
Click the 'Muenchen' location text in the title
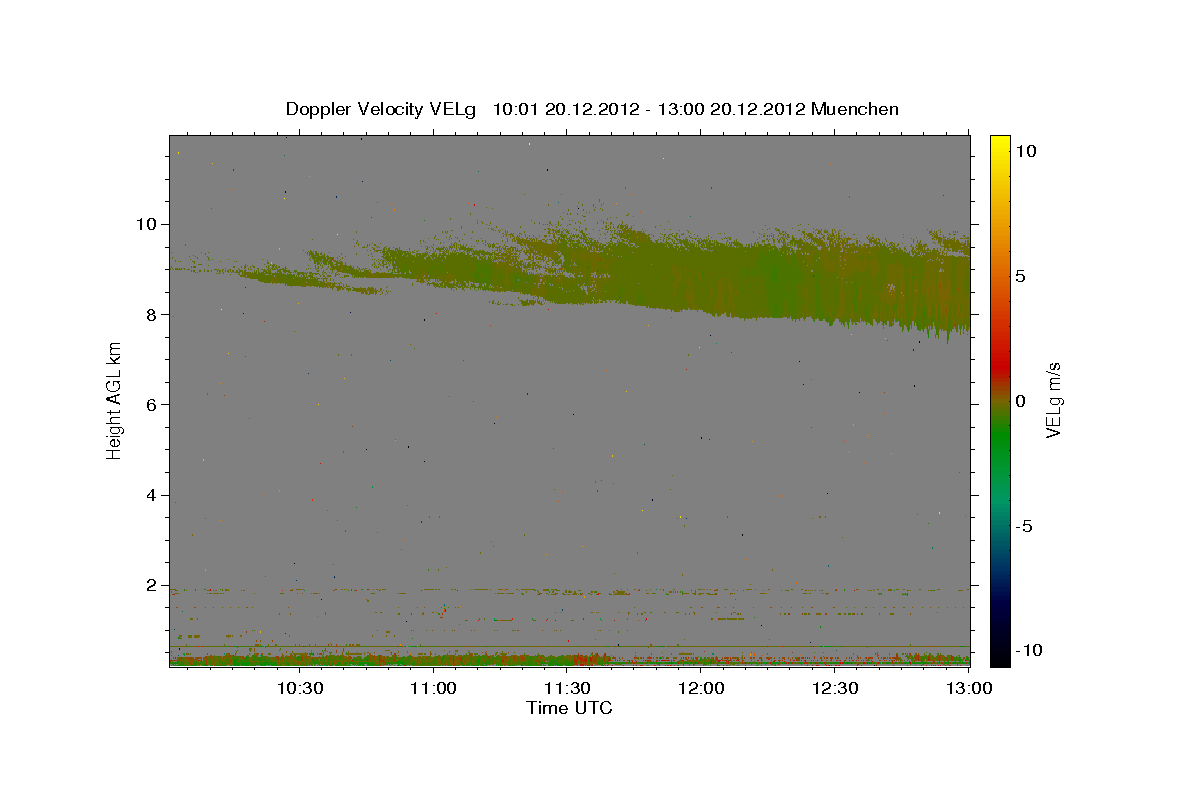tap(855, 109)
